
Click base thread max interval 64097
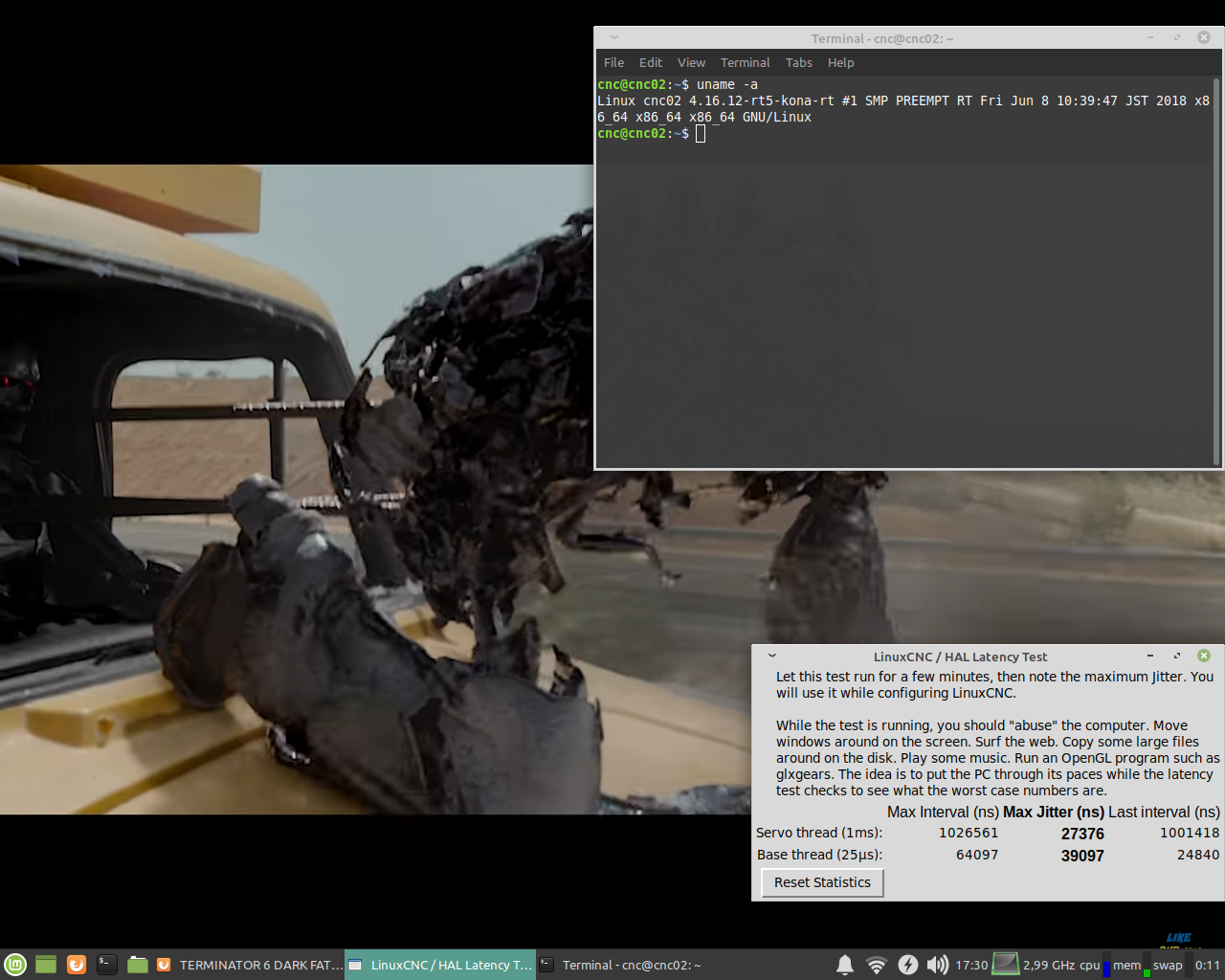tap(977, 855)
